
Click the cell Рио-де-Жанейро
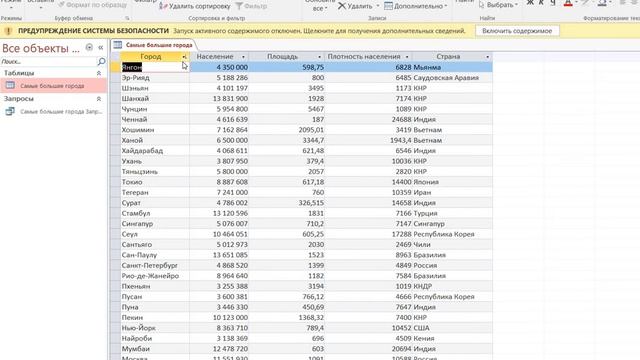(x=155, y=276)
